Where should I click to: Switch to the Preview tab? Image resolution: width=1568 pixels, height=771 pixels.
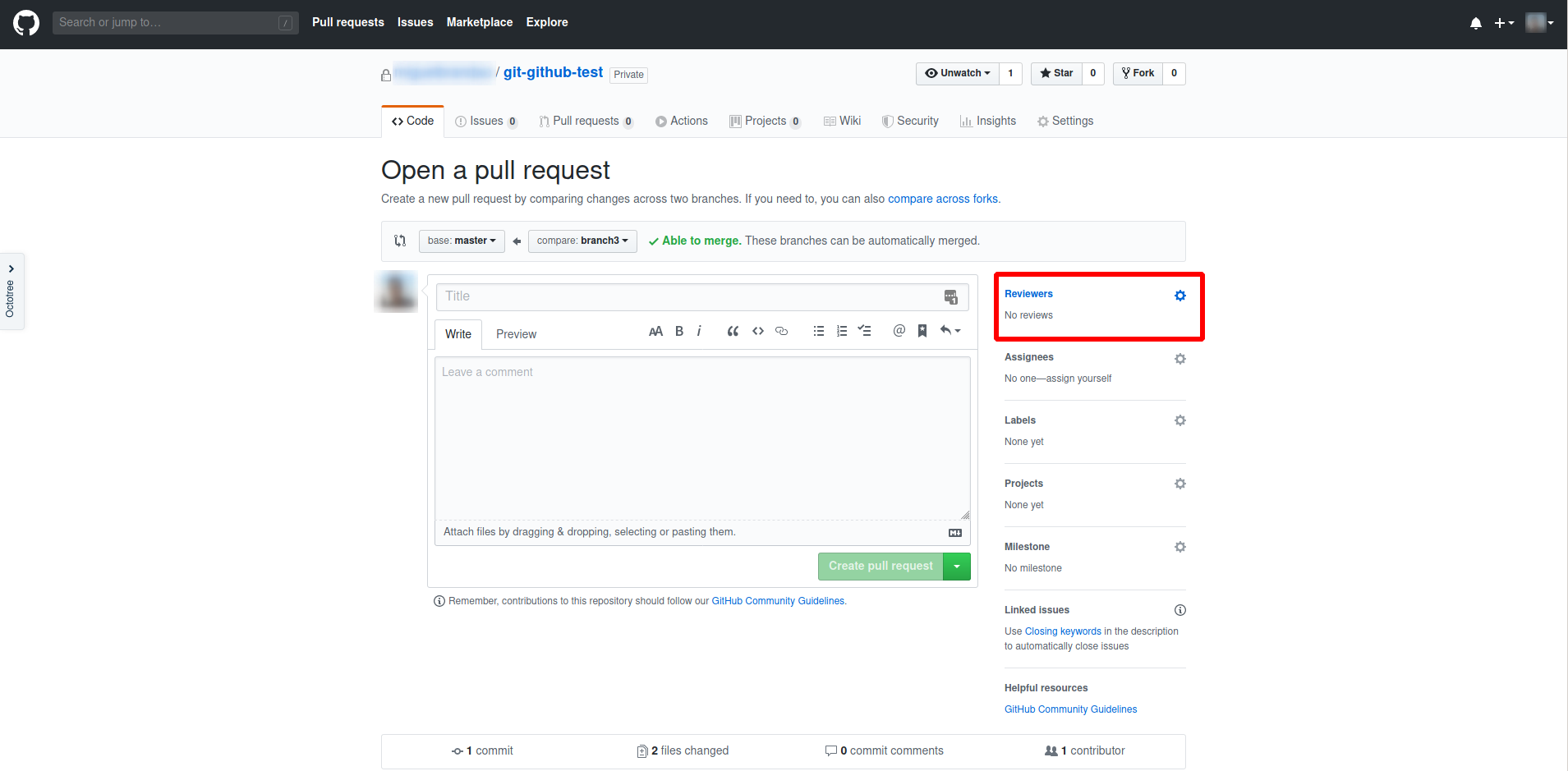point(516,334)
